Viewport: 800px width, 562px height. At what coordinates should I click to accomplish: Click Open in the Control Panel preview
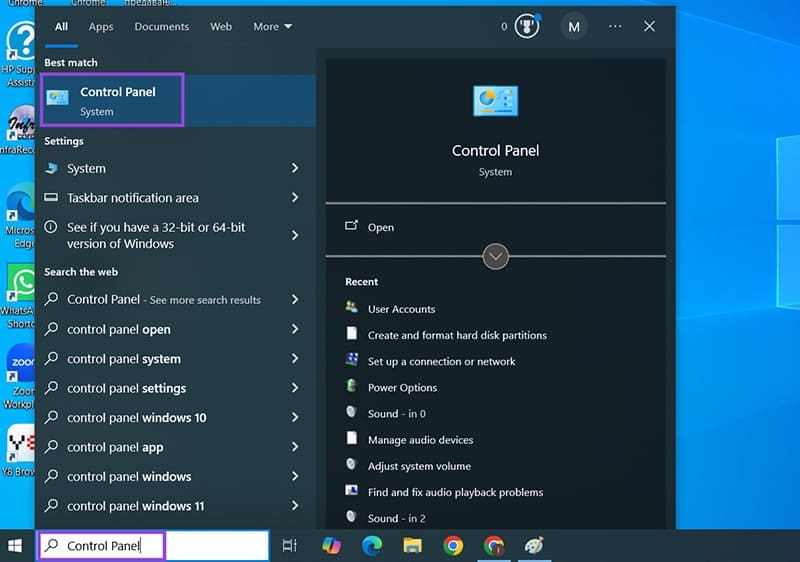coord(380,228)
